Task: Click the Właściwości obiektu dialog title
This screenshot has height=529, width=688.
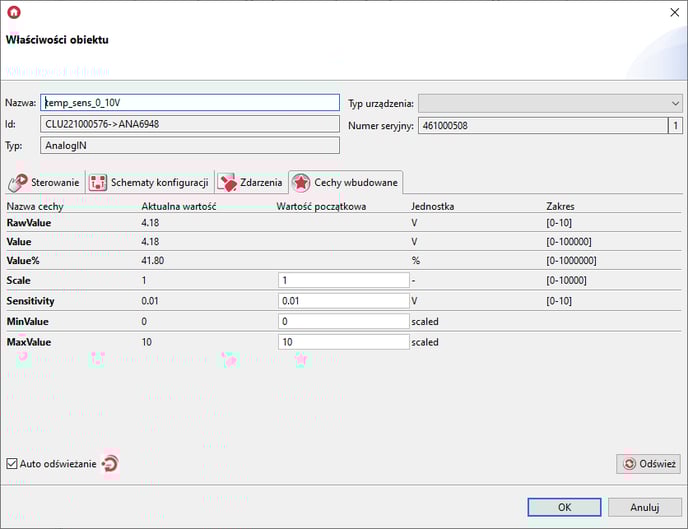Action: tap(57, 39)
